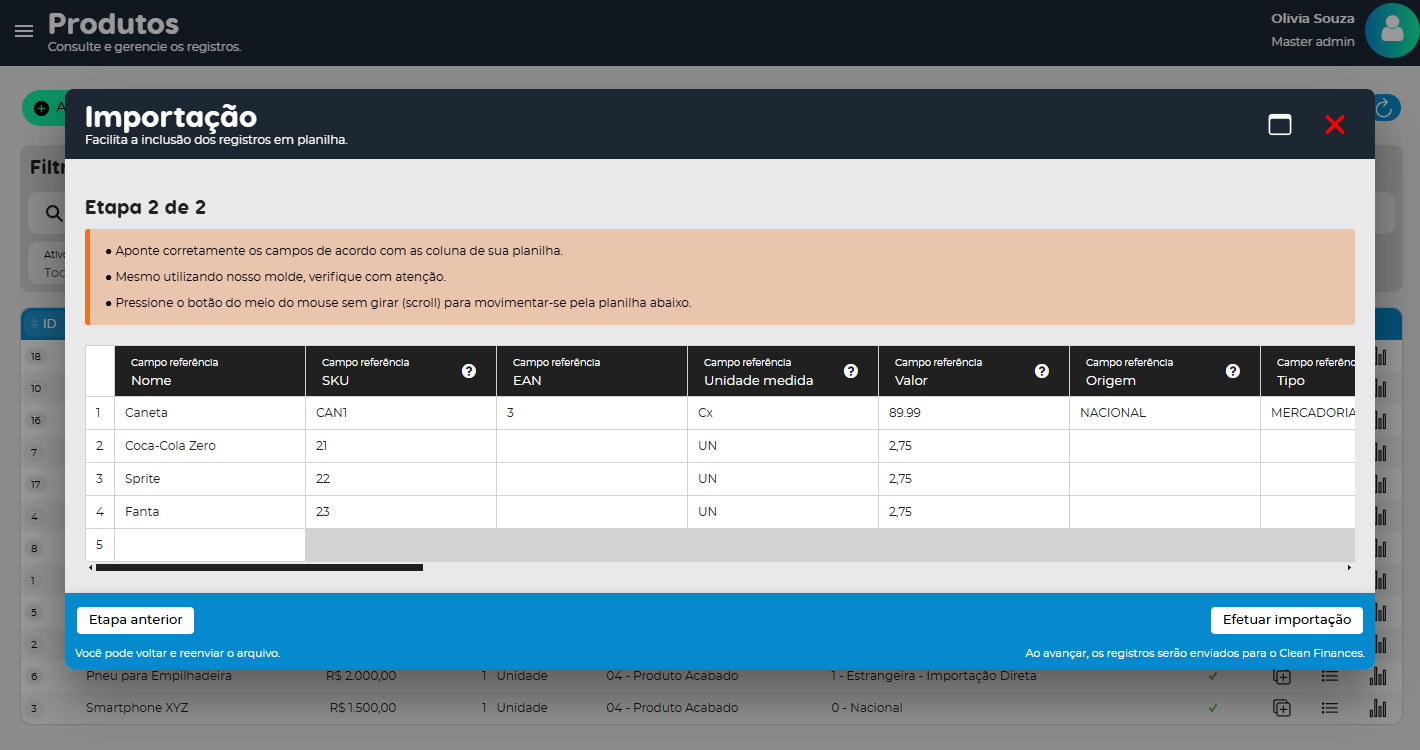Viewport: 1420px width, 750px height.
Task: Open the EAN reference field selector
Action: [x=591, y=372]
